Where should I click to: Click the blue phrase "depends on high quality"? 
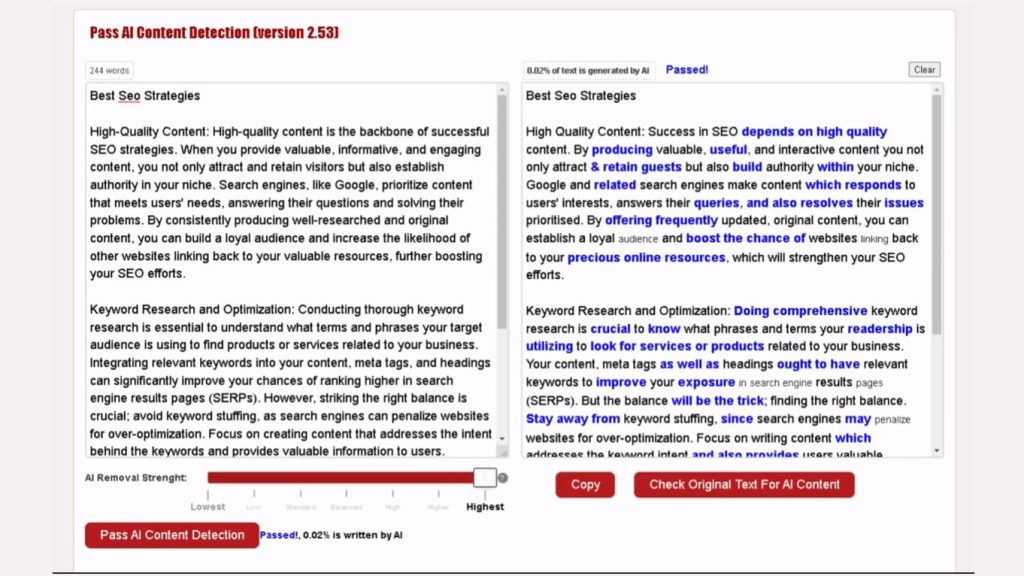pyautogui.click(x=814, y=132)
